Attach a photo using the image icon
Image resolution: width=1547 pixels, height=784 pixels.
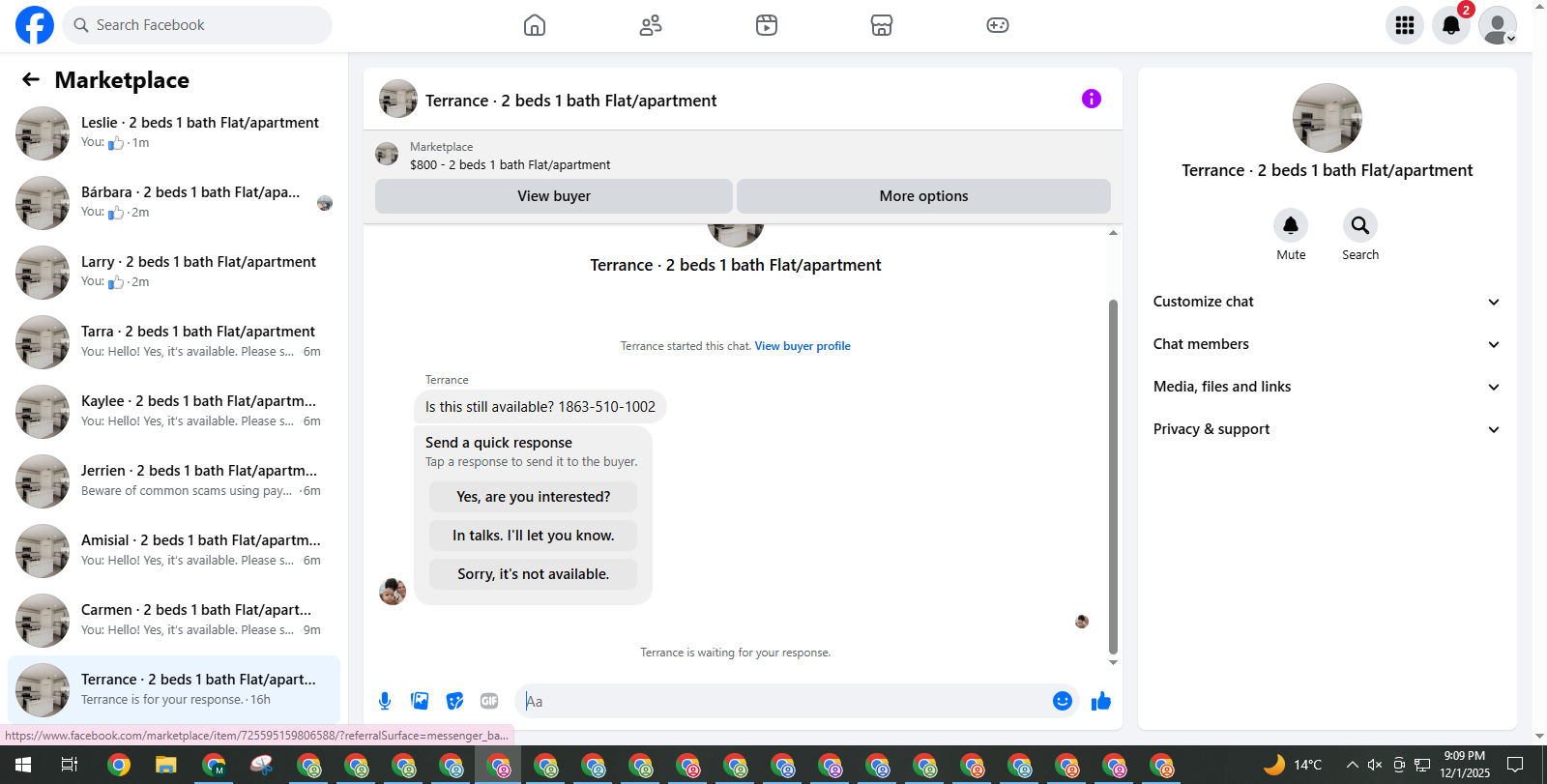click(420, 701)
